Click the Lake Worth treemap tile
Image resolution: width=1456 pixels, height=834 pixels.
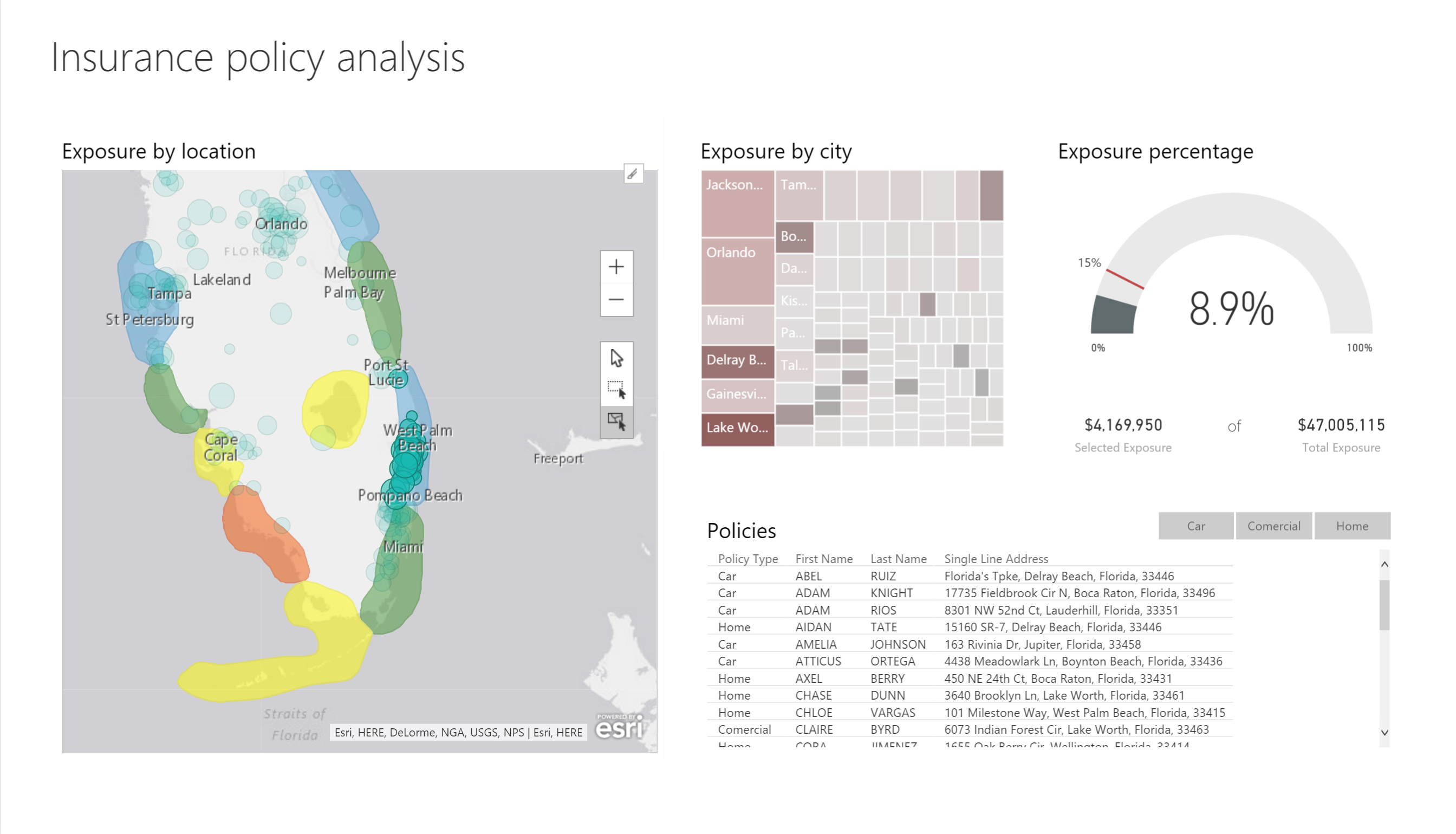point(737,429)
